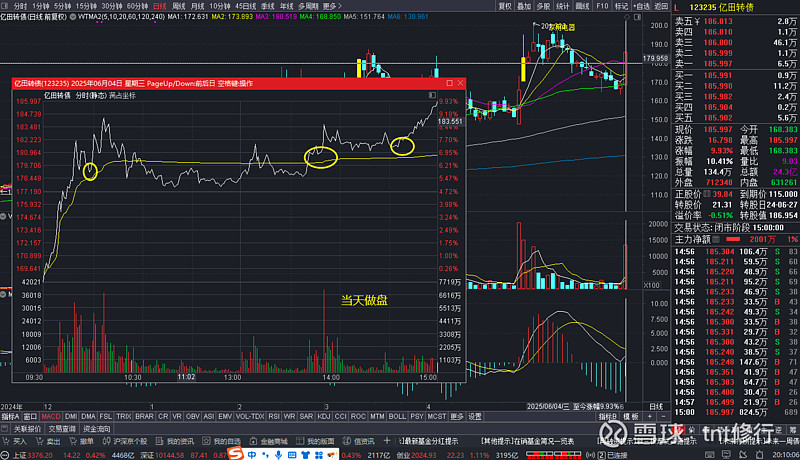The width and height of the screenshot is (800, 460).
Task: Open the 自选 add-to-watchlist dropdown
Action: coord(641,6)
